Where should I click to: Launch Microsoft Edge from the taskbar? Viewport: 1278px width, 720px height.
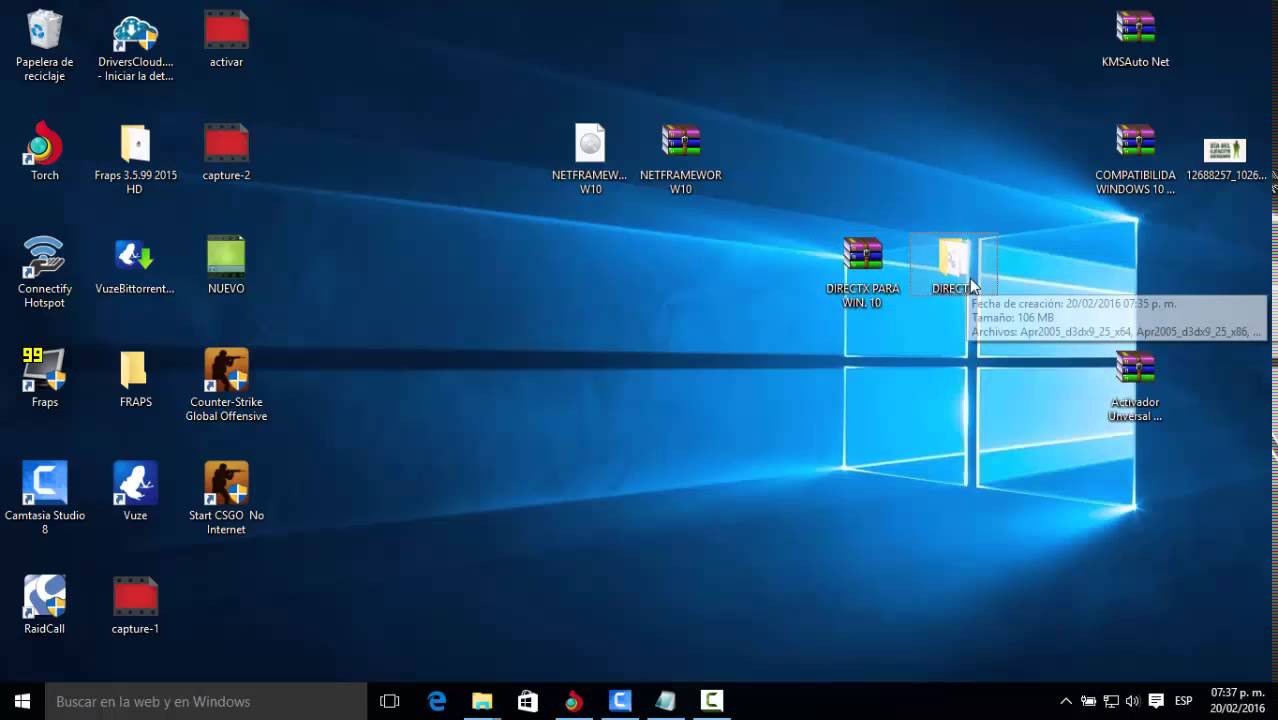pos(437,701)
